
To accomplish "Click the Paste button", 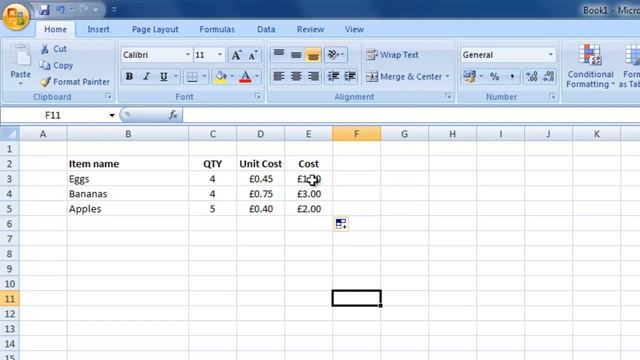I will [20, 64].
